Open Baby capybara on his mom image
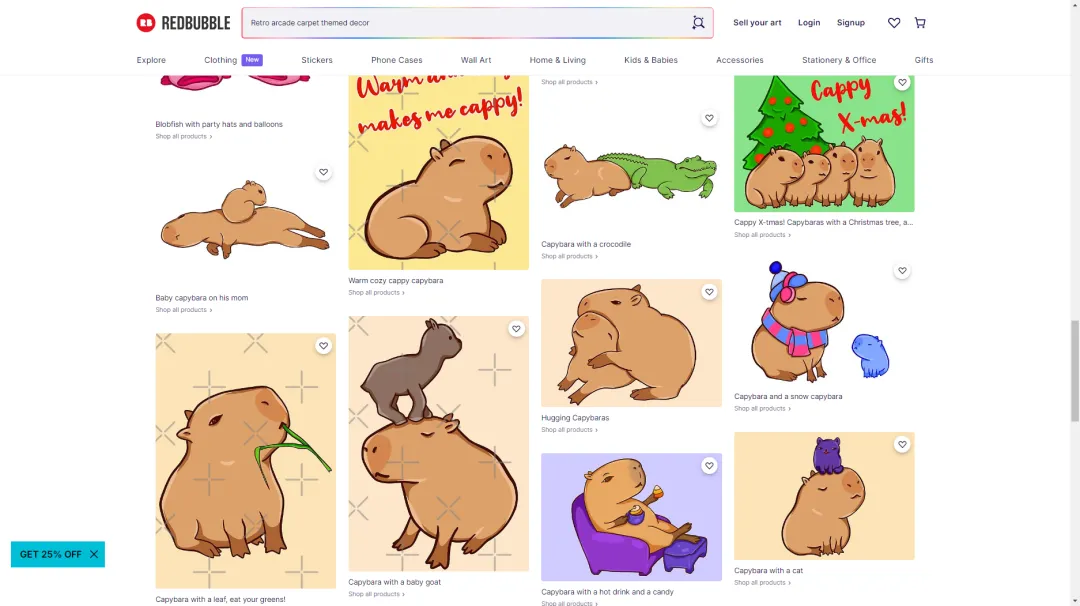1080x606 pixels. point(245,224)
